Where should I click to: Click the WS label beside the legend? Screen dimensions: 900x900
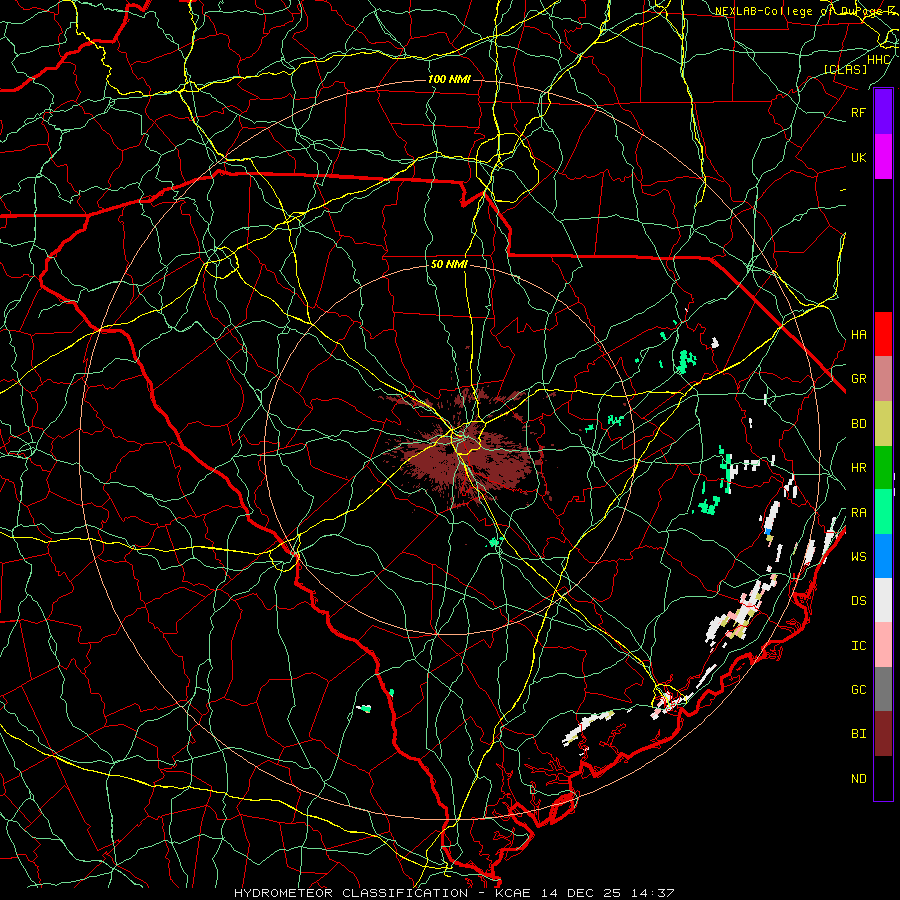click(x=858, y=556)
